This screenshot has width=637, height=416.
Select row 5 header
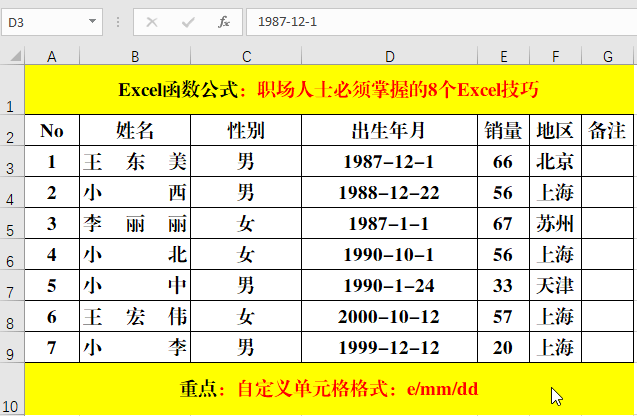[x=12, y=223]
